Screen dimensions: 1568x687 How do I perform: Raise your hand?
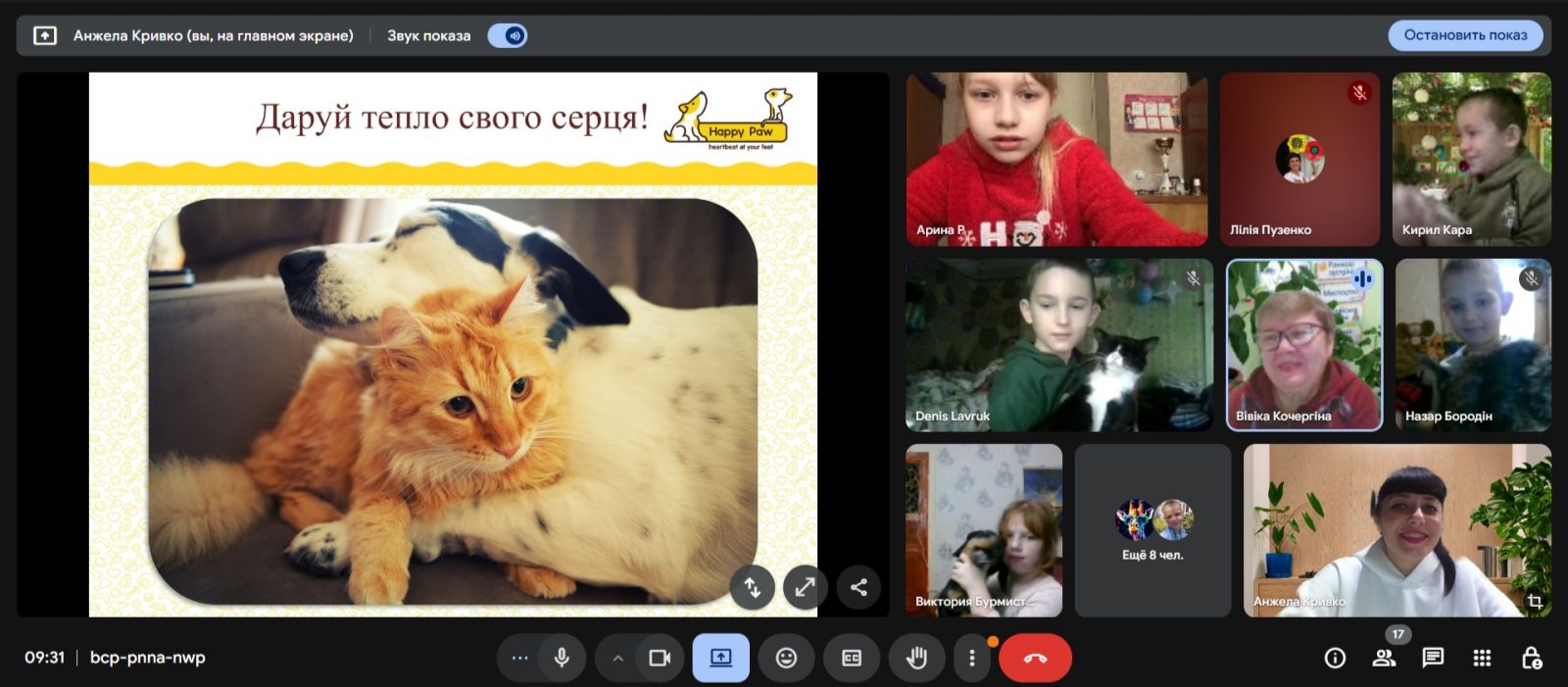[916, 658]
